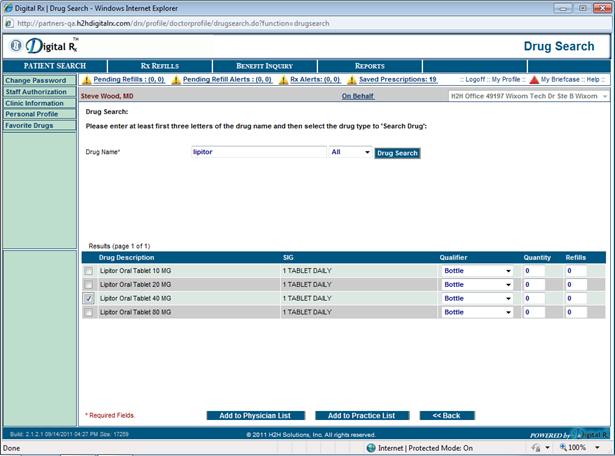Uncheck the Lipitor Oral Tablet 40 MG checkbox
The image size is (615, 456).
tap(90, 299)
